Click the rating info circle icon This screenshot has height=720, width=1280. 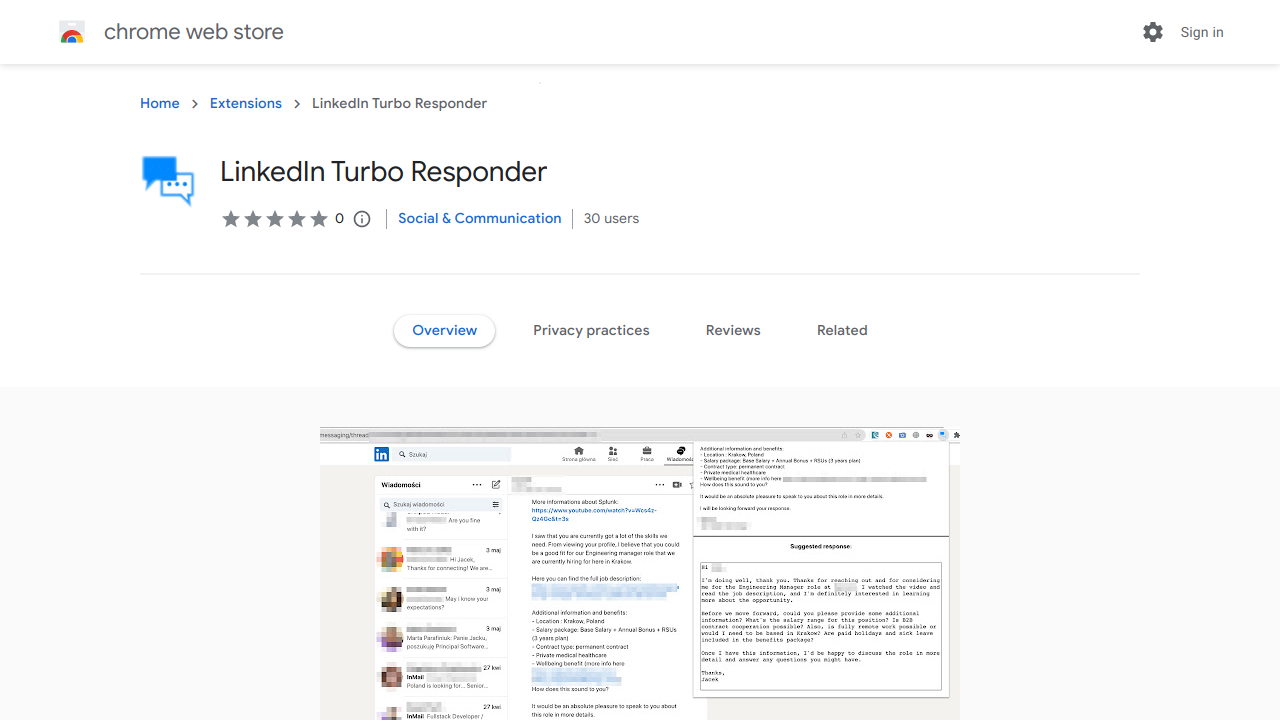coord(362,219)
